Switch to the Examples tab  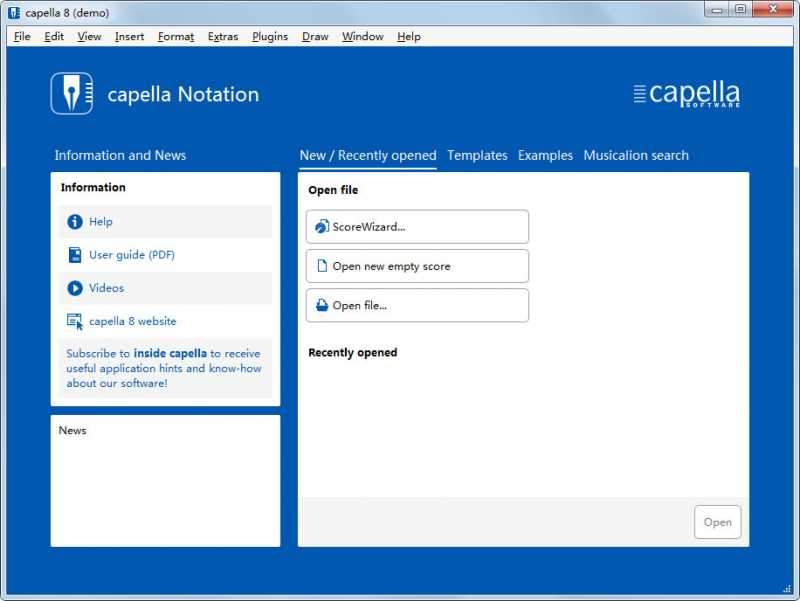pos(545,155)
